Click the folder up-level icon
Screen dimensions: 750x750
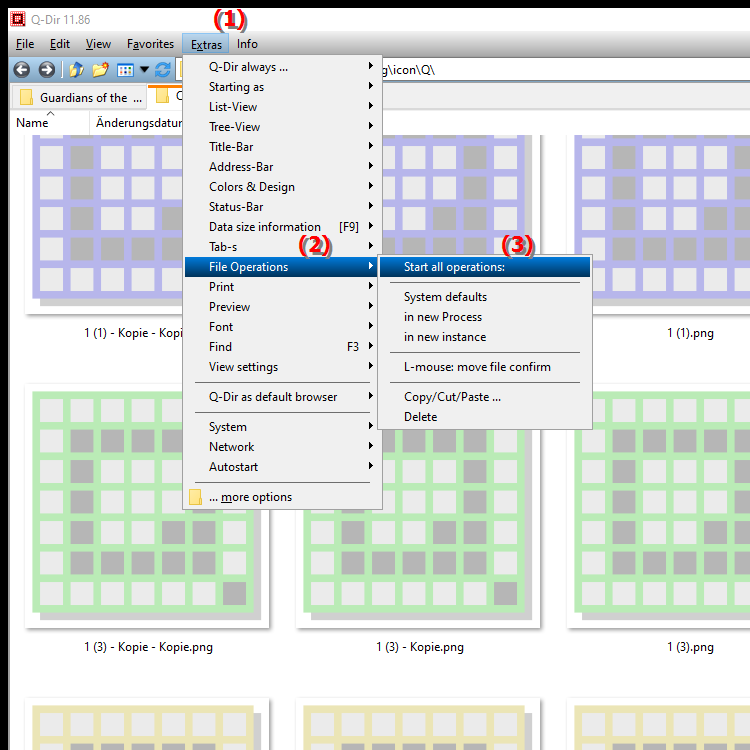[76, 70]
